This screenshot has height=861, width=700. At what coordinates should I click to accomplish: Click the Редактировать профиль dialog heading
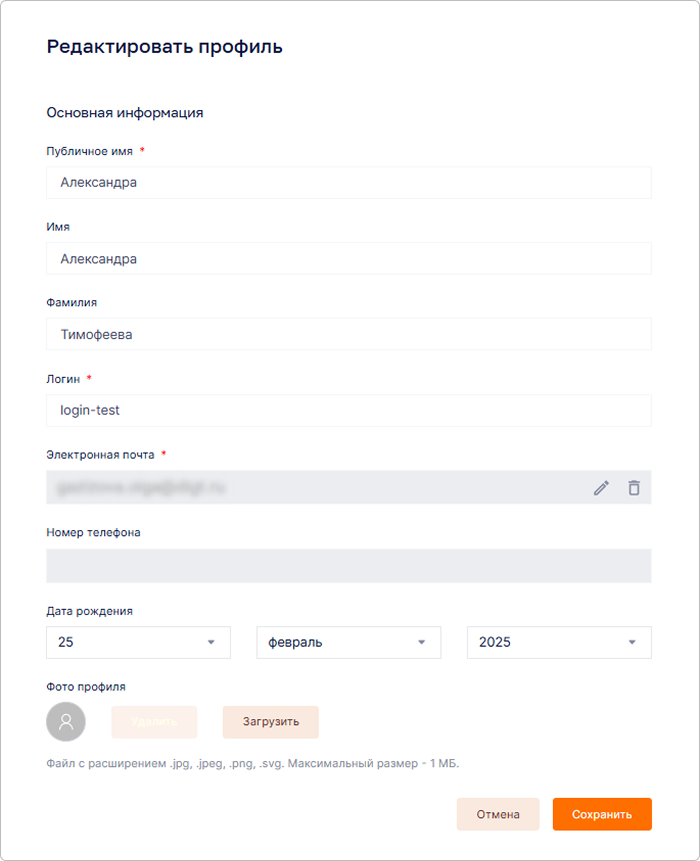click(x=164, y=47)
